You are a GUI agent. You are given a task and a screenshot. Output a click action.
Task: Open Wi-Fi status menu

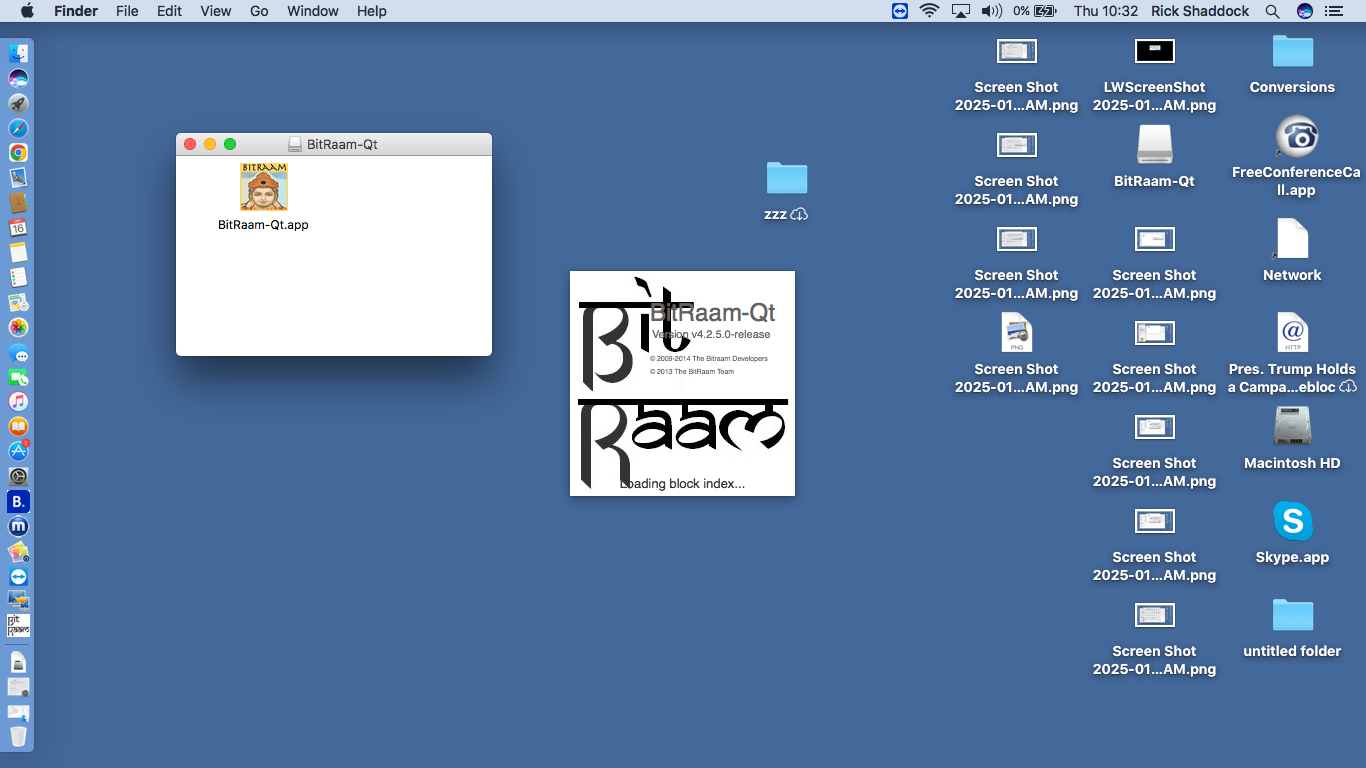930,11
